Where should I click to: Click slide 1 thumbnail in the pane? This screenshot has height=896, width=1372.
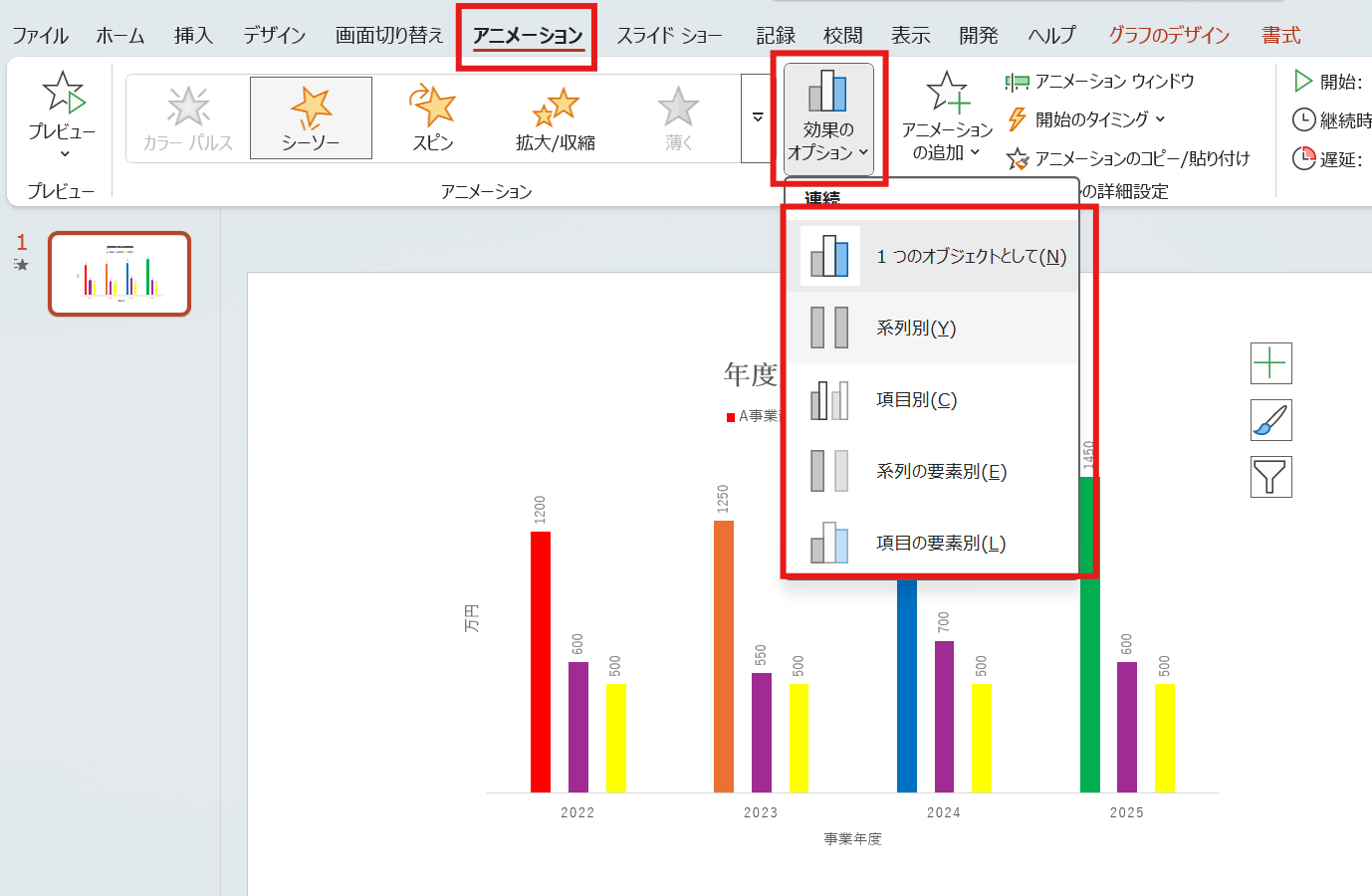point(118,273)
